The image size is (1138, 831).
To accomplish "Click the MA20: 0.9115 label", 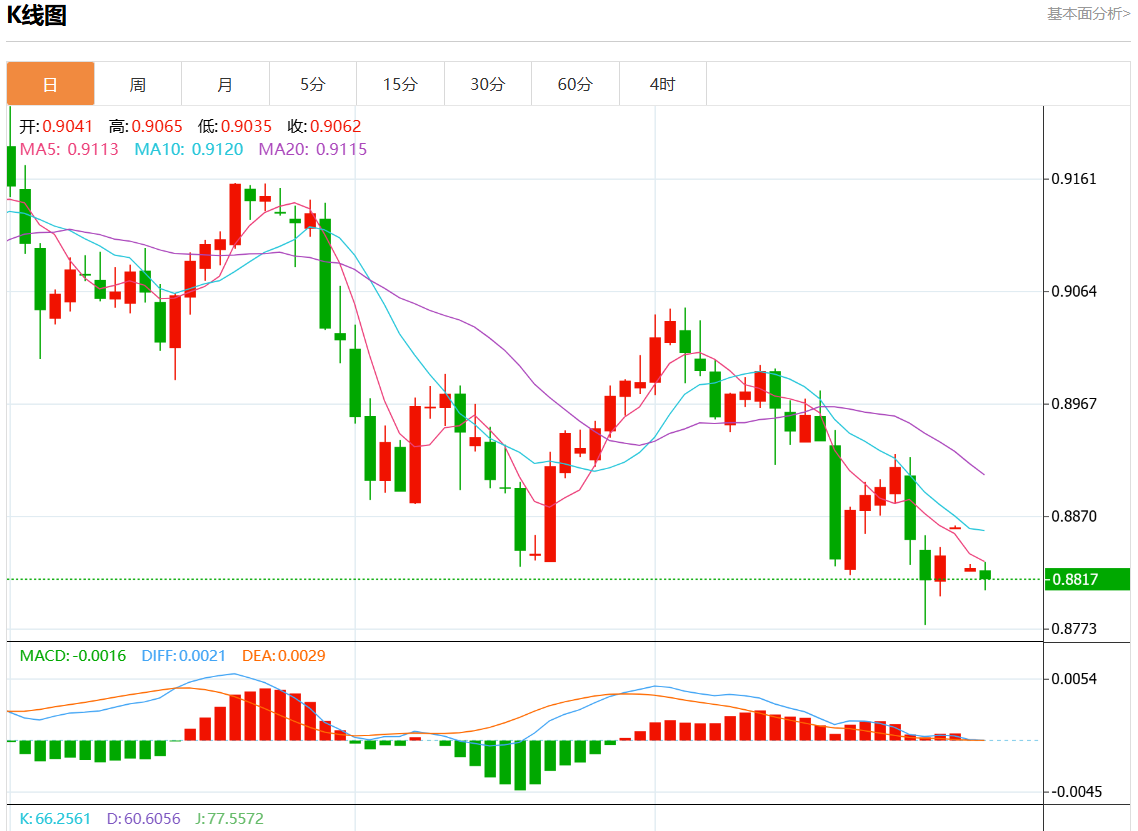I will [313, 150].
